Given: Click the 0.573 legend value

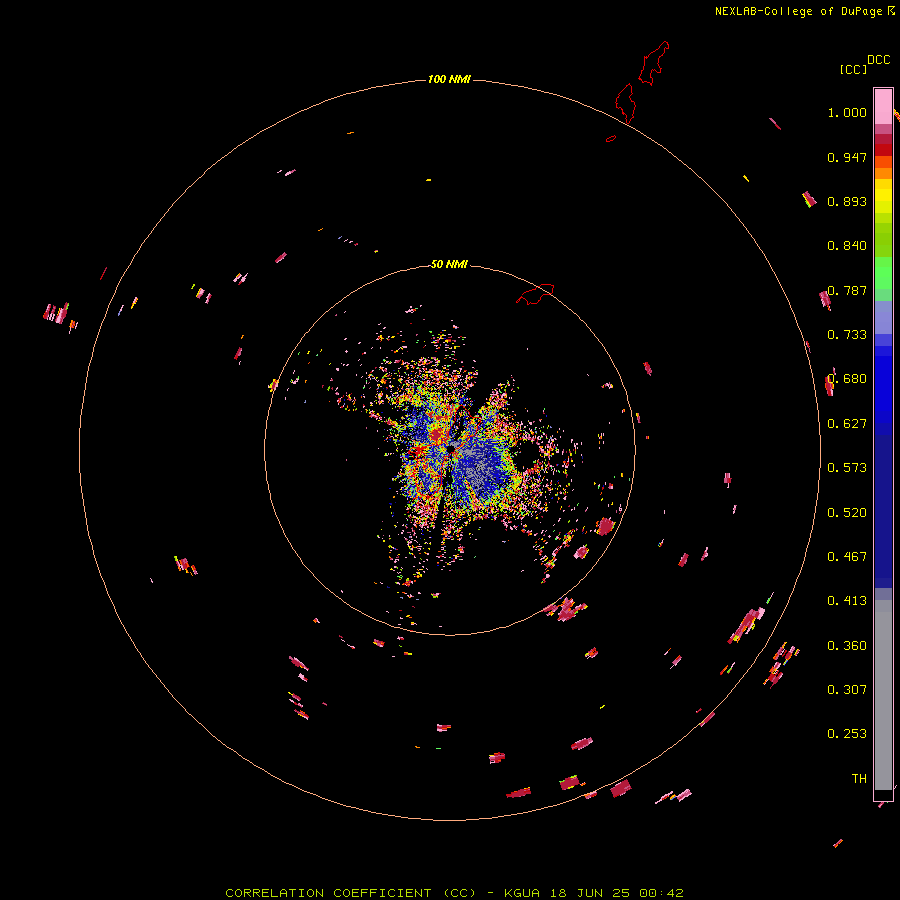Looking at the screenshot, I should click(x=847, y=468).
